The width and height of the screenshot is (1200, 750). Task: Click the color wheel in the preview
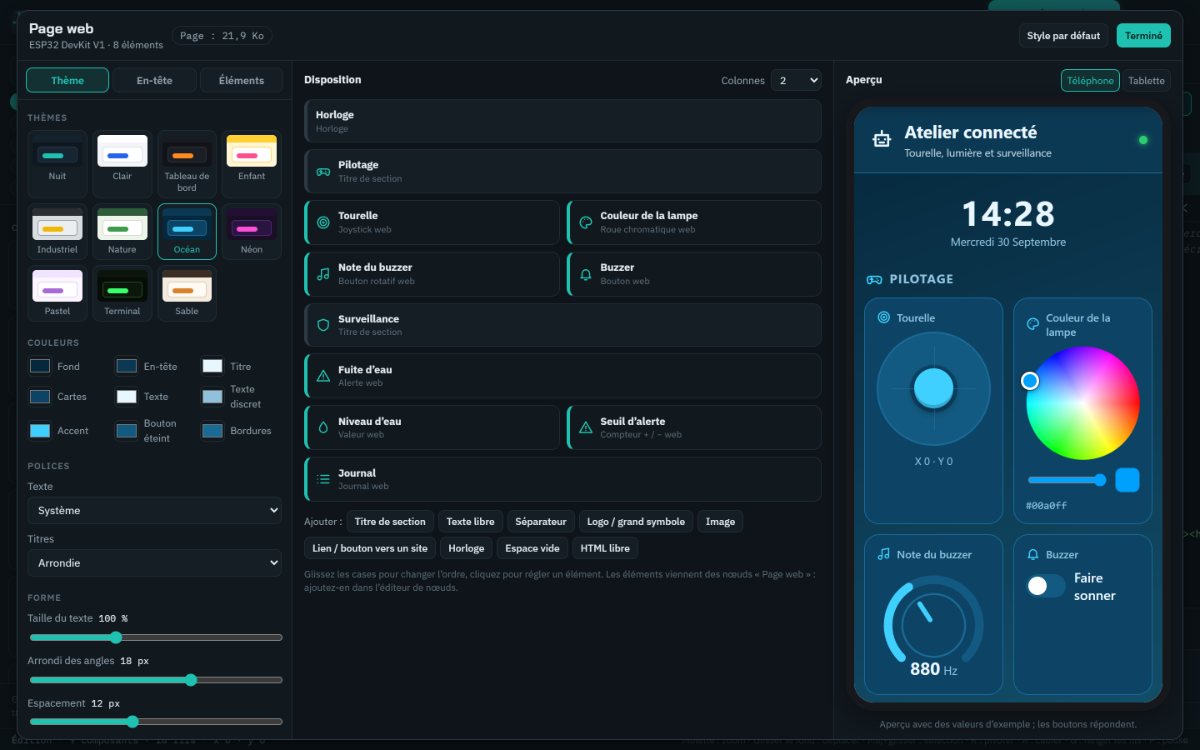pyautogui.click(x=1083, y=403)
